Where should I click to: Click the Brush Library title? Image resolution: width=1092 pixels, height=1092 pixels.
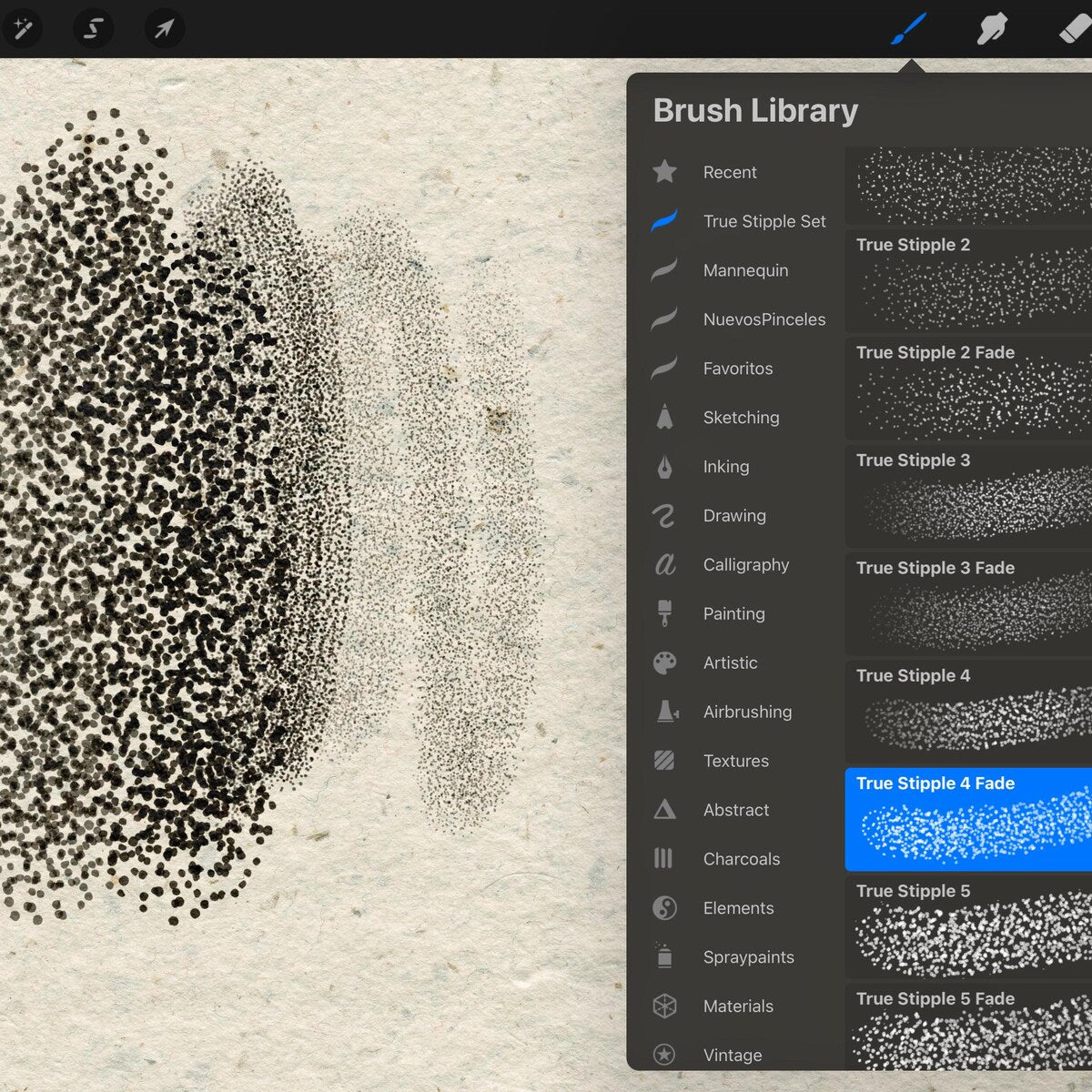(x=755, y=111)
